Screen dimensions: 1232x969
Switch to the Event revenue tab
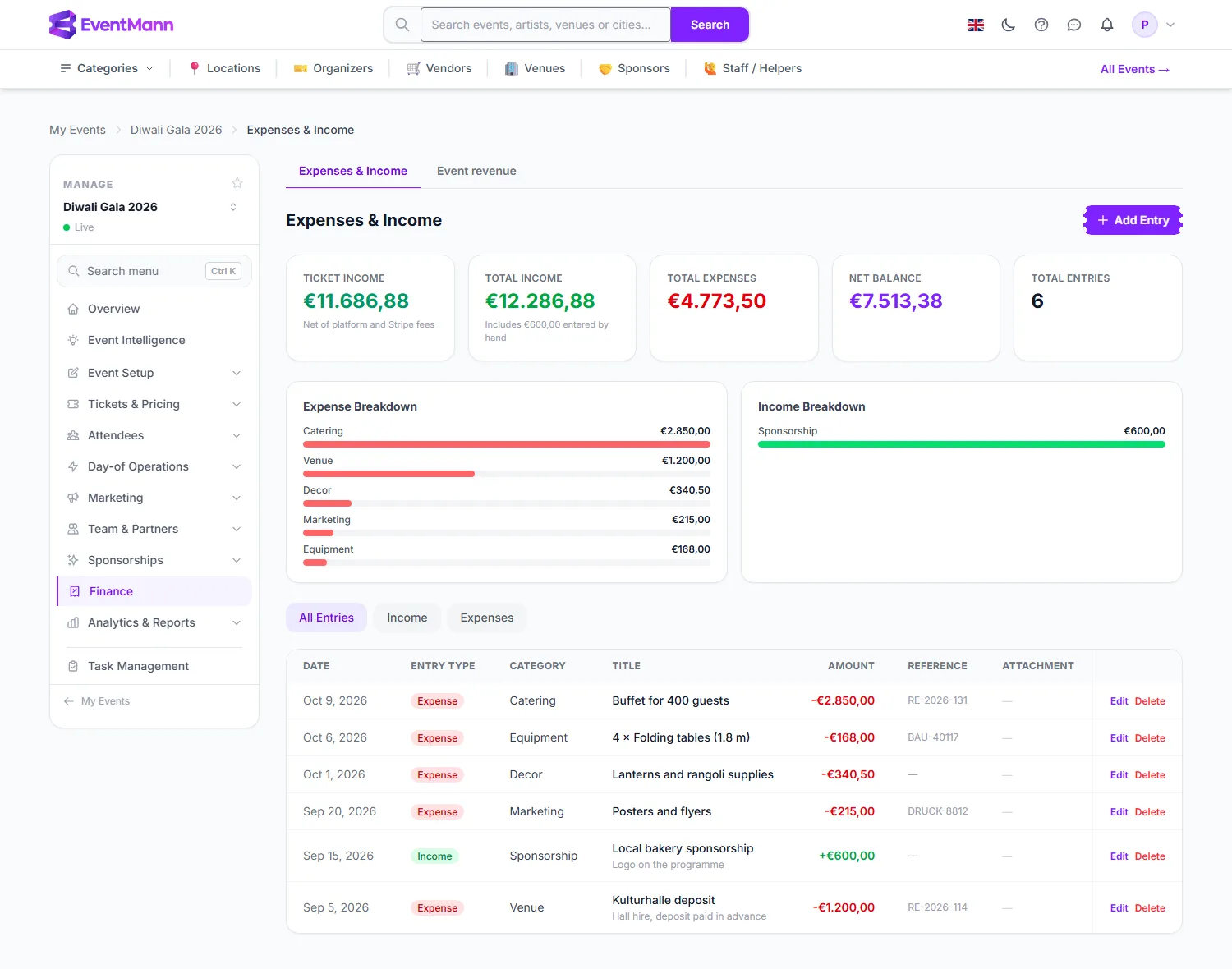[476, 171]
